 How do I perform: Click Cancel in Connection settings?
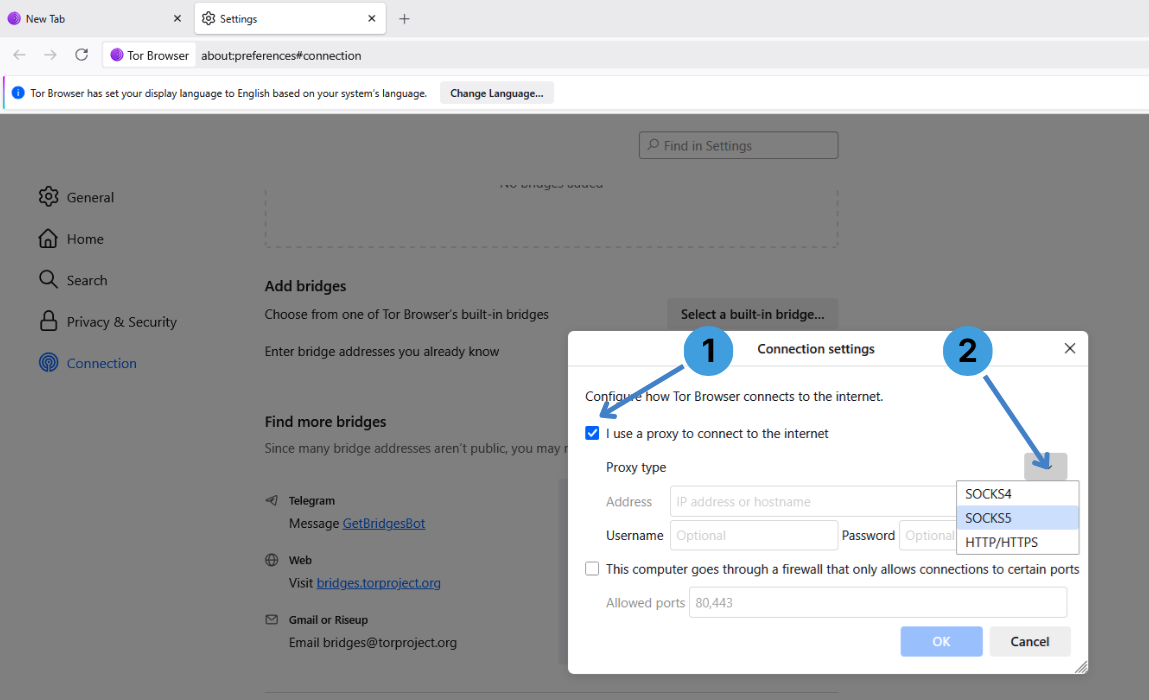pyautogui.click(x=1030, y=641)
